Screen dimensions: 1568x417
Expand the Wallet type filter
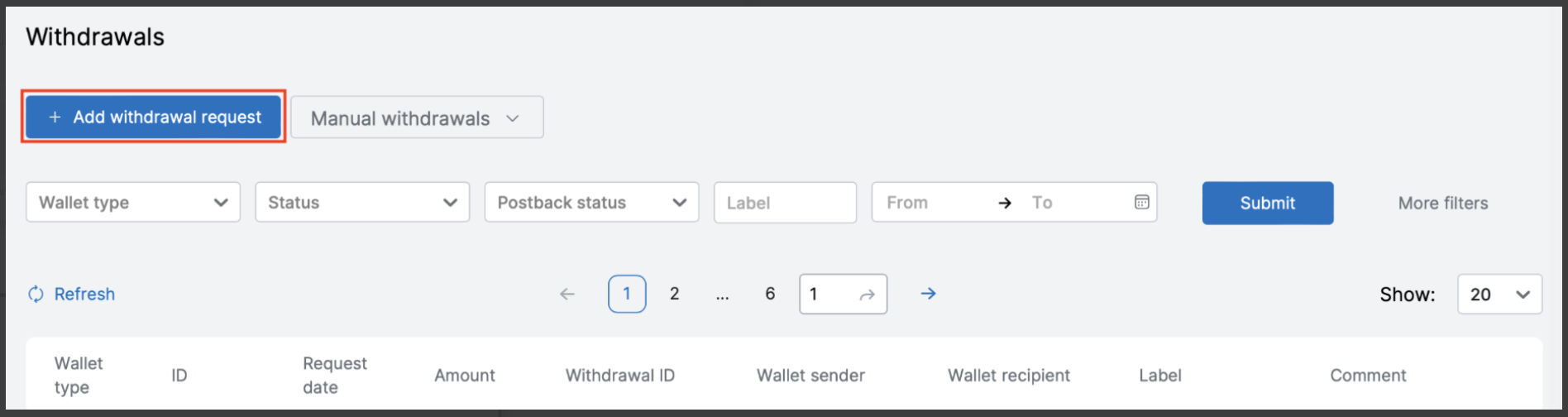(133, 203)
